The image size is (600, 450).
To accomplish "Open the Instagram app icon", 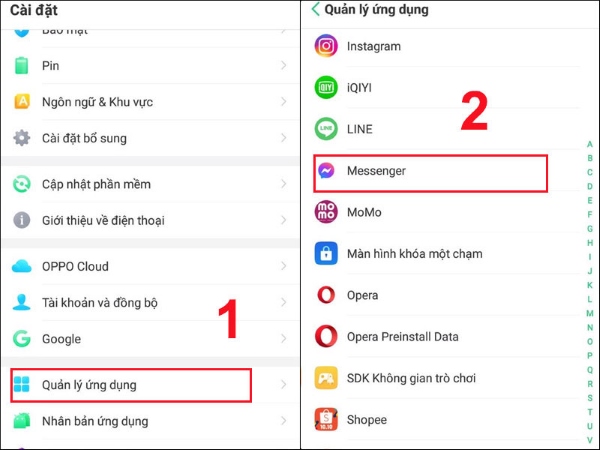I will pyautogui.click(x=326, y=46).
